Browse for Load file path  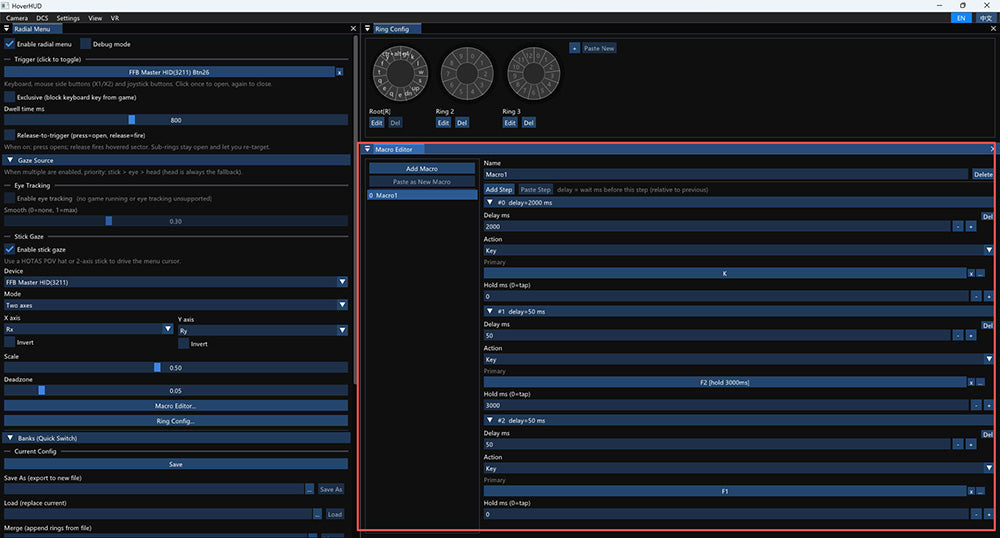317,514
